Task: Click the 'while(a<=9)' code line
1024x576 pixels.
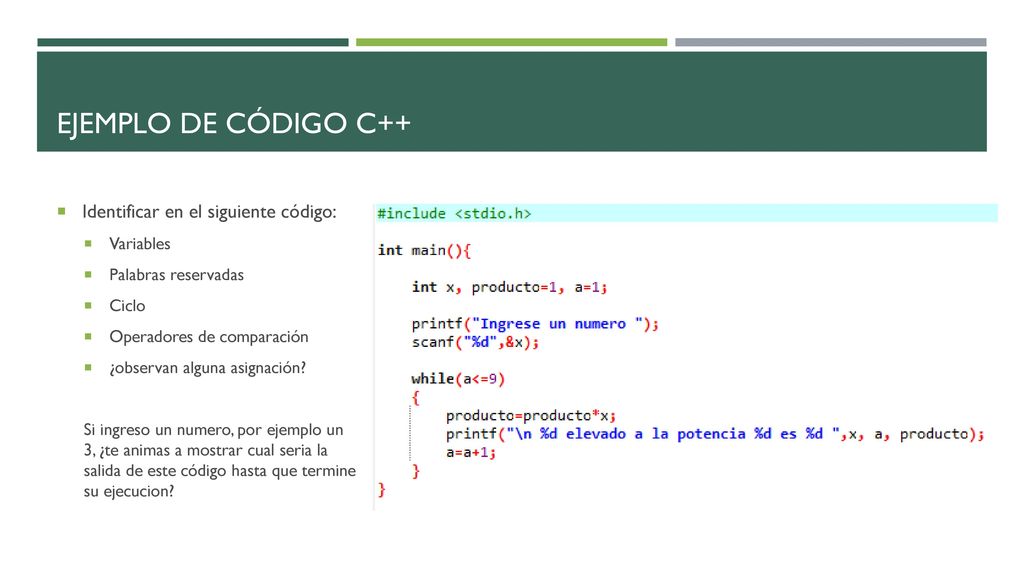Action: click(458, 379)
